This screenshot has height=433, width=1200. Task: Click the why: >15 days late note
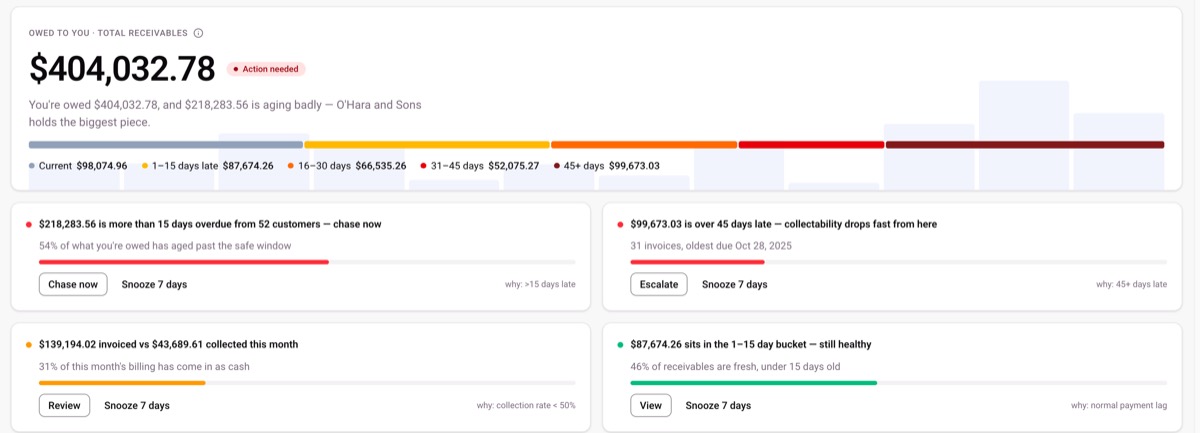click(540, 284)
